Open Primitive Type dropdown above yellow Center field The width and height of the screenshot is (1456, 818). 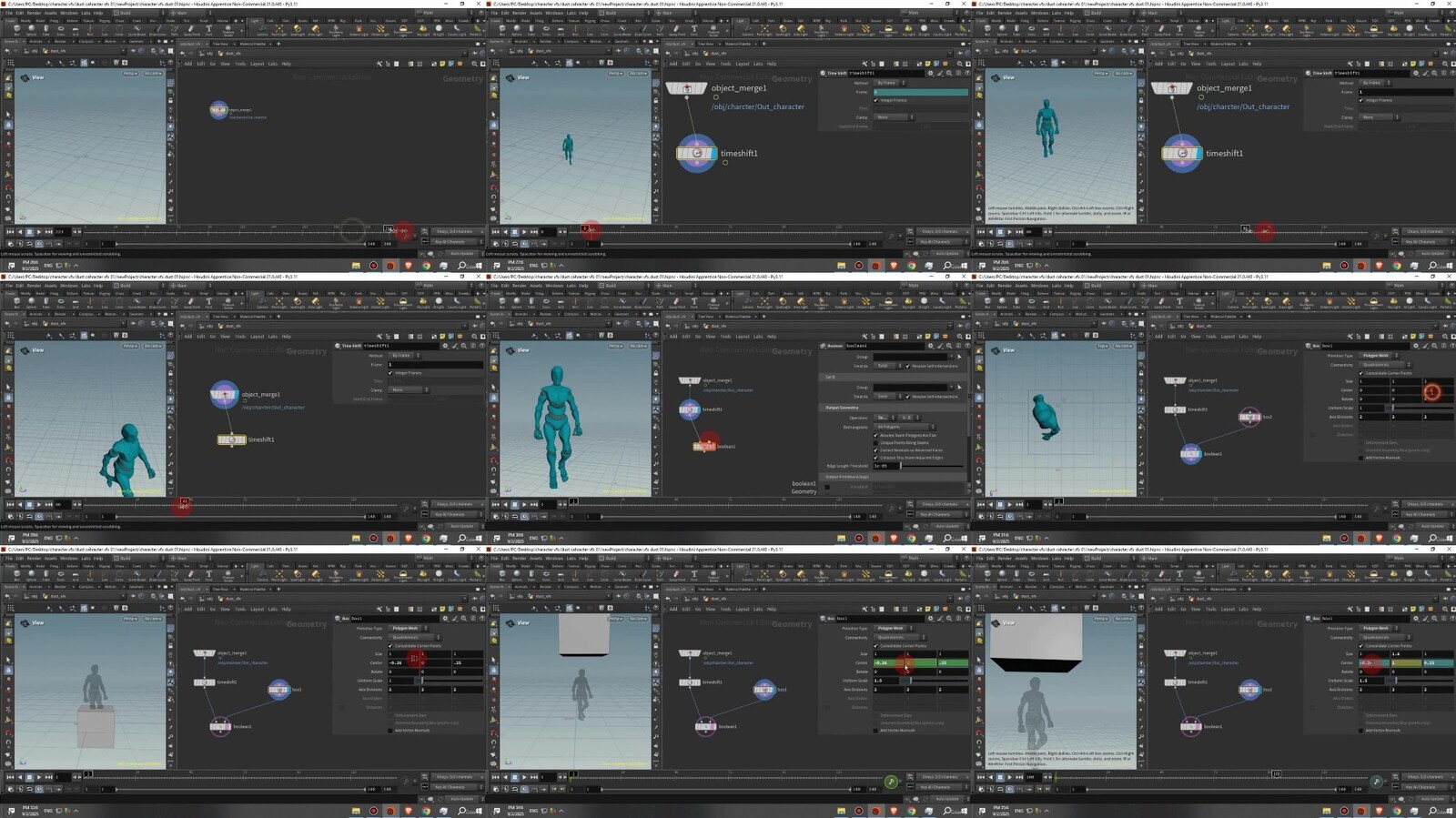click(1378, 628)
